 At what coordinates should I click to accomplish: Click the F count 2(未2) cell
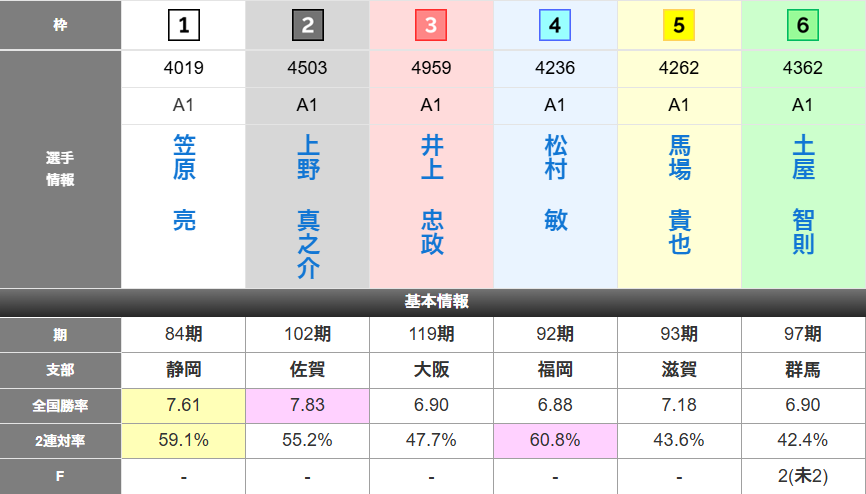pos(803,476)
